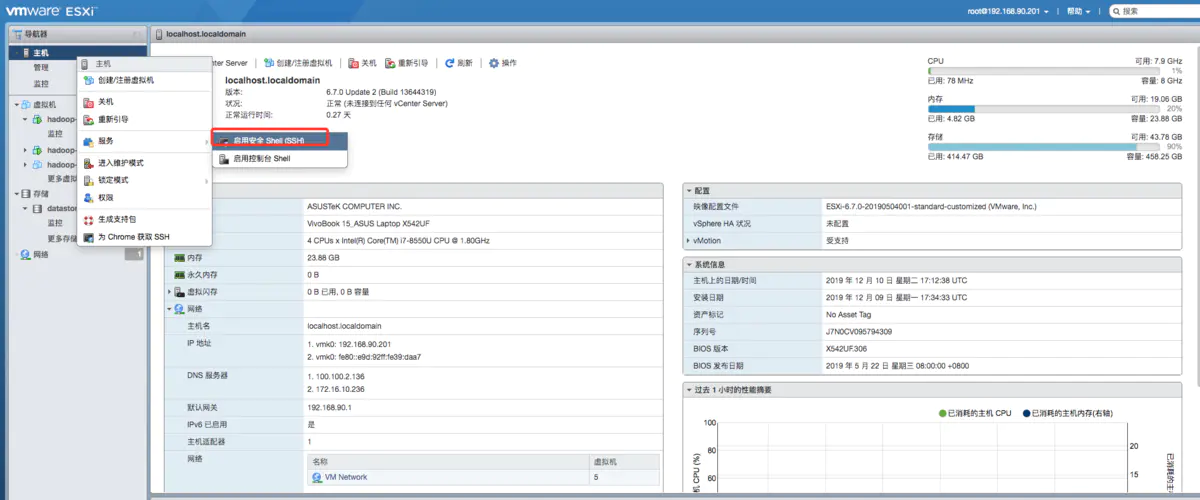Click the ASUSTeK COMPUTER INC. value

354,205
